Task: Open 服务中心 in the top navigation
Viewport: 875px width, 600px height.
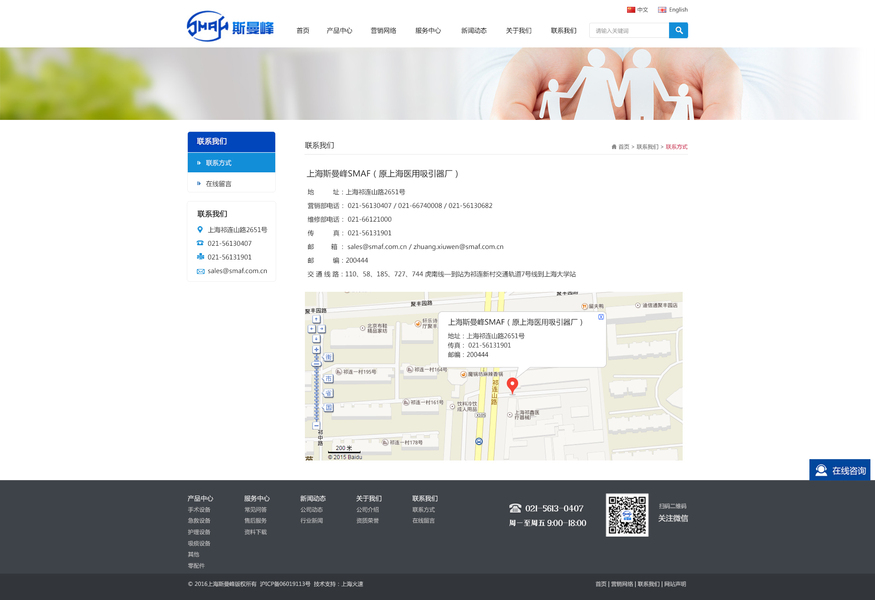Action: pyautogui.click(x=428, y=31)
